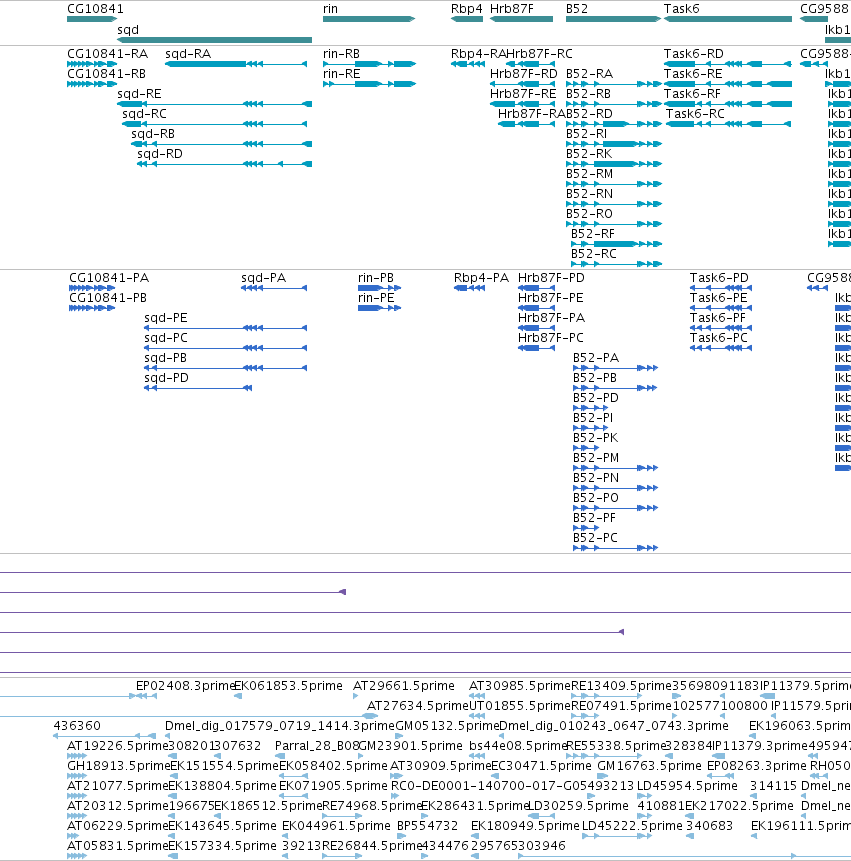Select transcript sqd-RC
The image size is (851, 861).
coord(214,124)
